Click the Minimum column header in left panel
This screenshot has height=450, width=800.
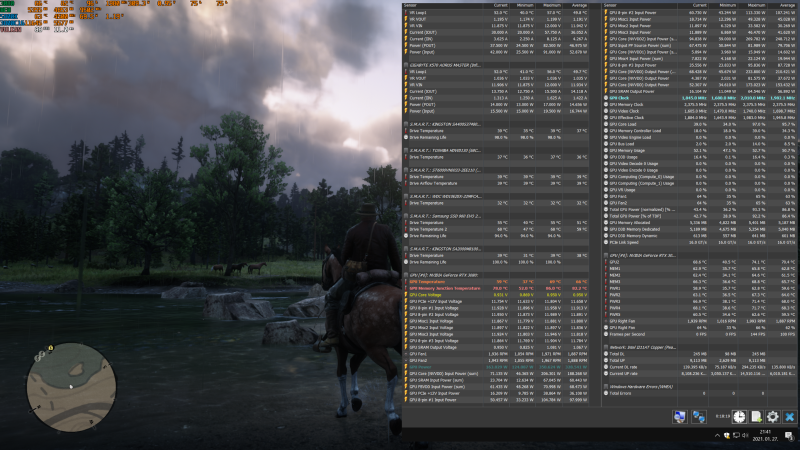[526, 6]
